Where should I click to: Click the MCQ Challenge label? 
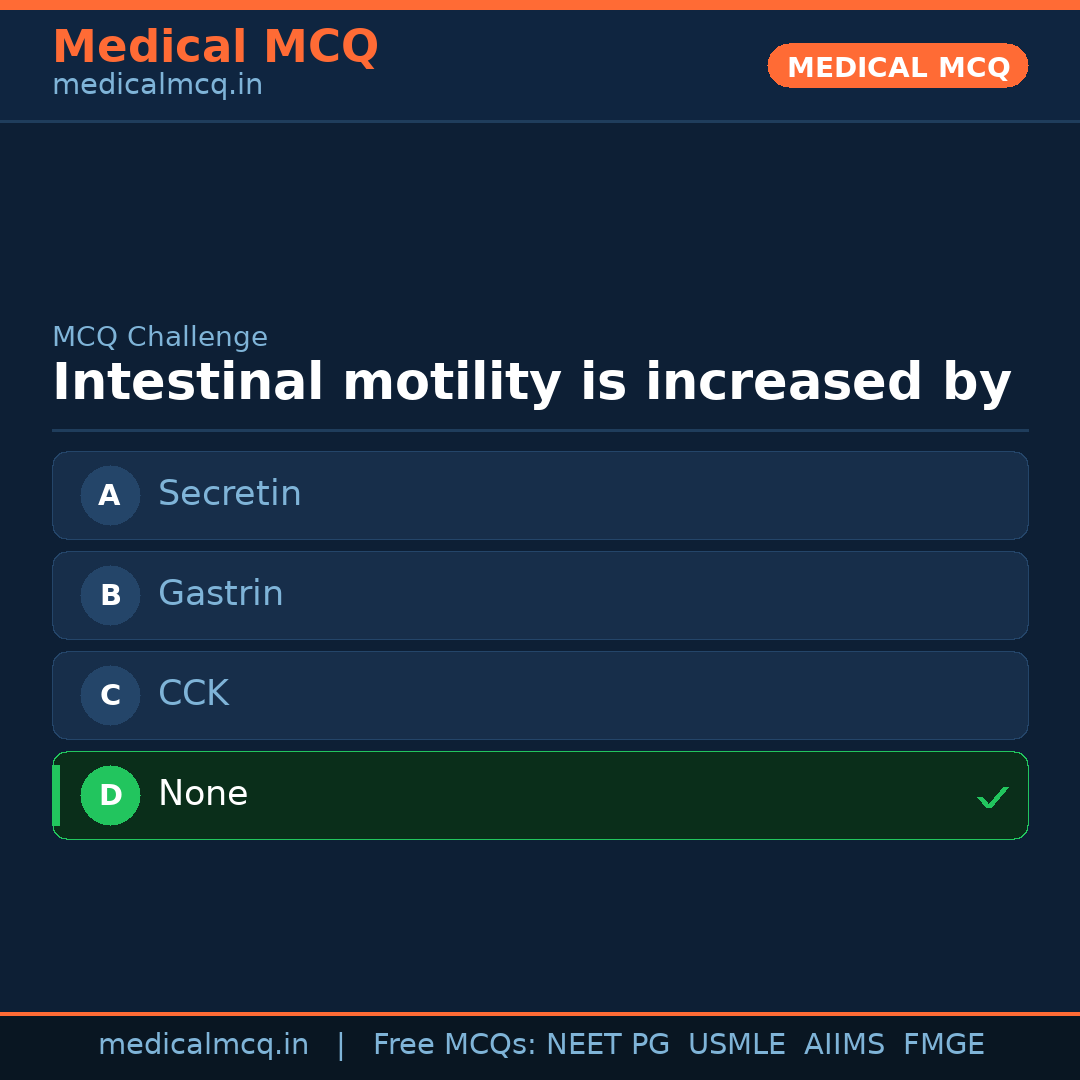(160, 337)
